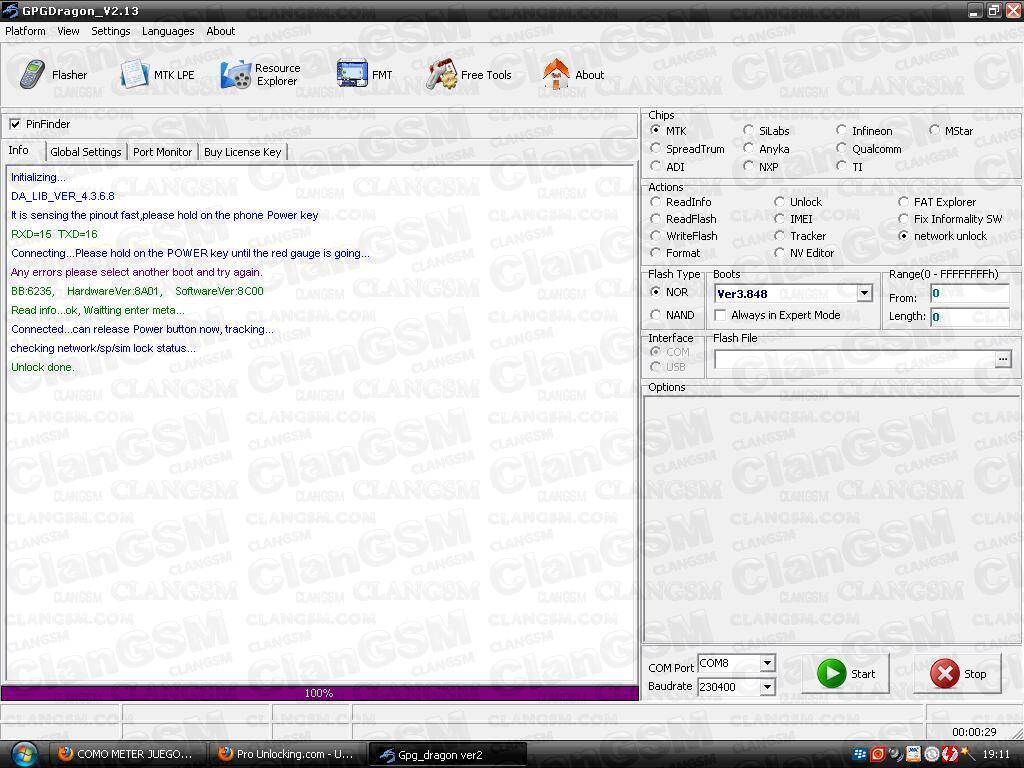Open Resource Explorer from the toolbar
The height and width of the screenshot is (768, 1024).
pos(260,74)
